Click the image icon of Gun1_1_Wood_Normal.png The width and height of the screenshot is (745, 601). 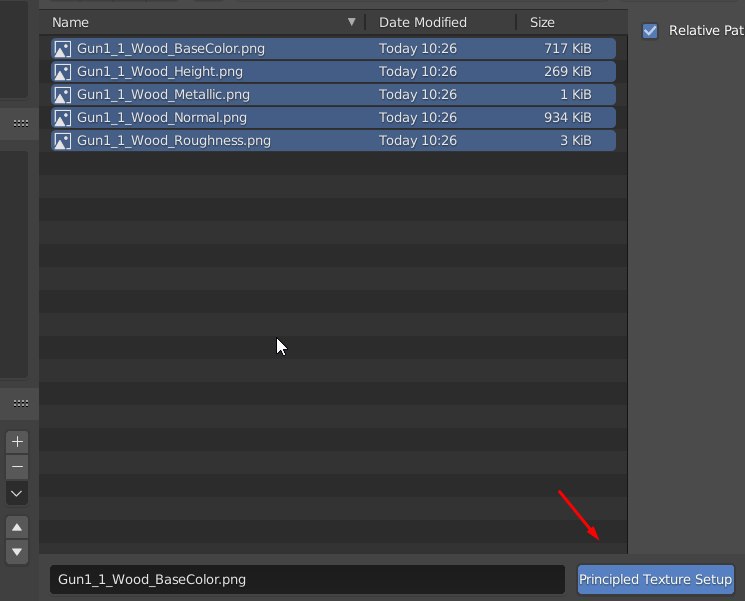62,118
